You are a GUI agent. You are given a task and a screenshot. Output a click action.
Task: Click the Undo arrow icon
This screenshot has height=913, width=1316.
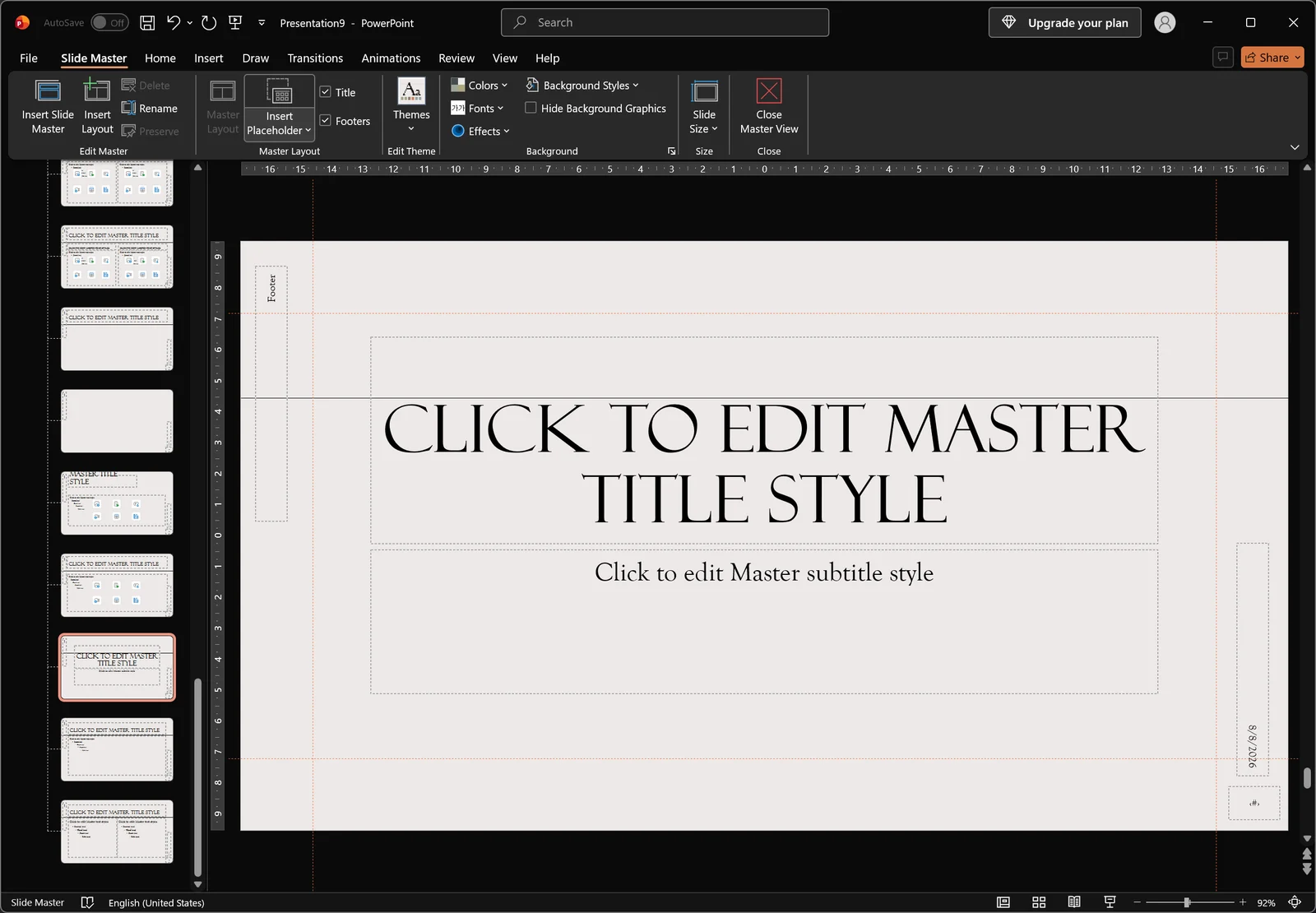click(x=173, y=23)
